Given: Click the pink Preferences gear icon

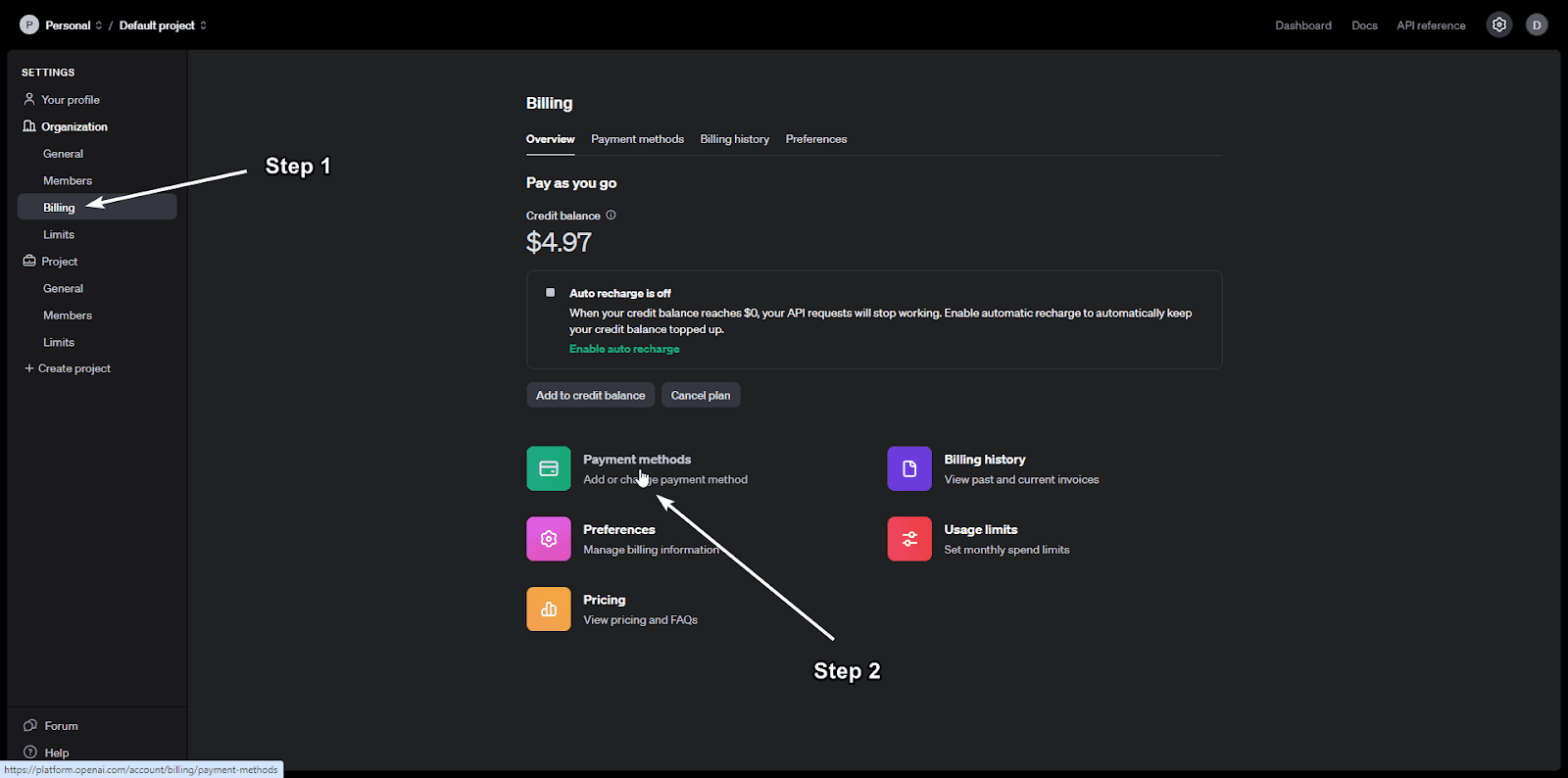Looking at the screenshot, I should (x=548, y=539).
